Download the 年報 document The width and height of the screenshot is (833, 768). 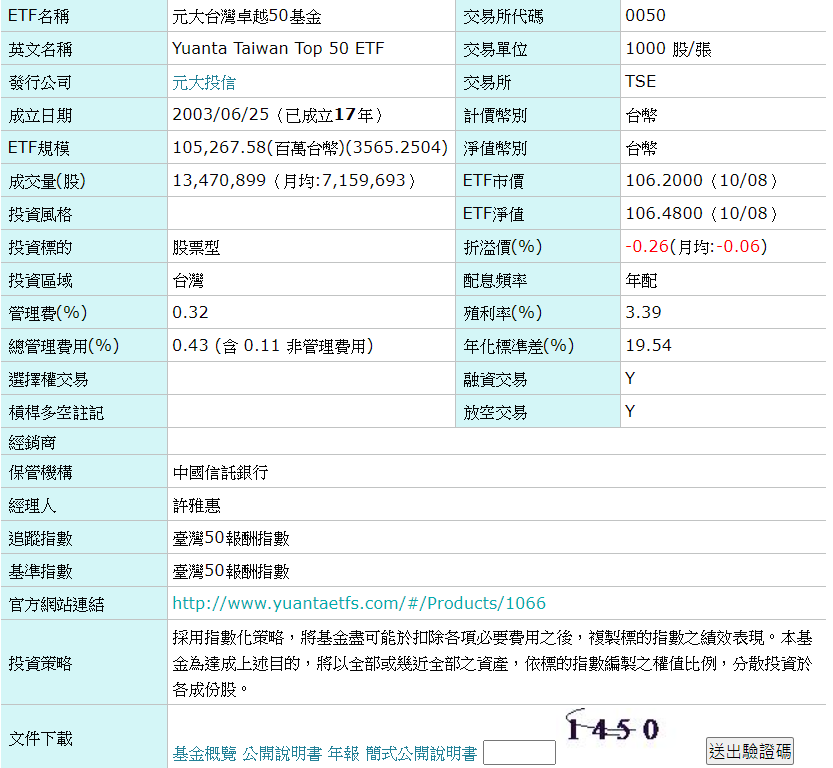coord(344,754)
